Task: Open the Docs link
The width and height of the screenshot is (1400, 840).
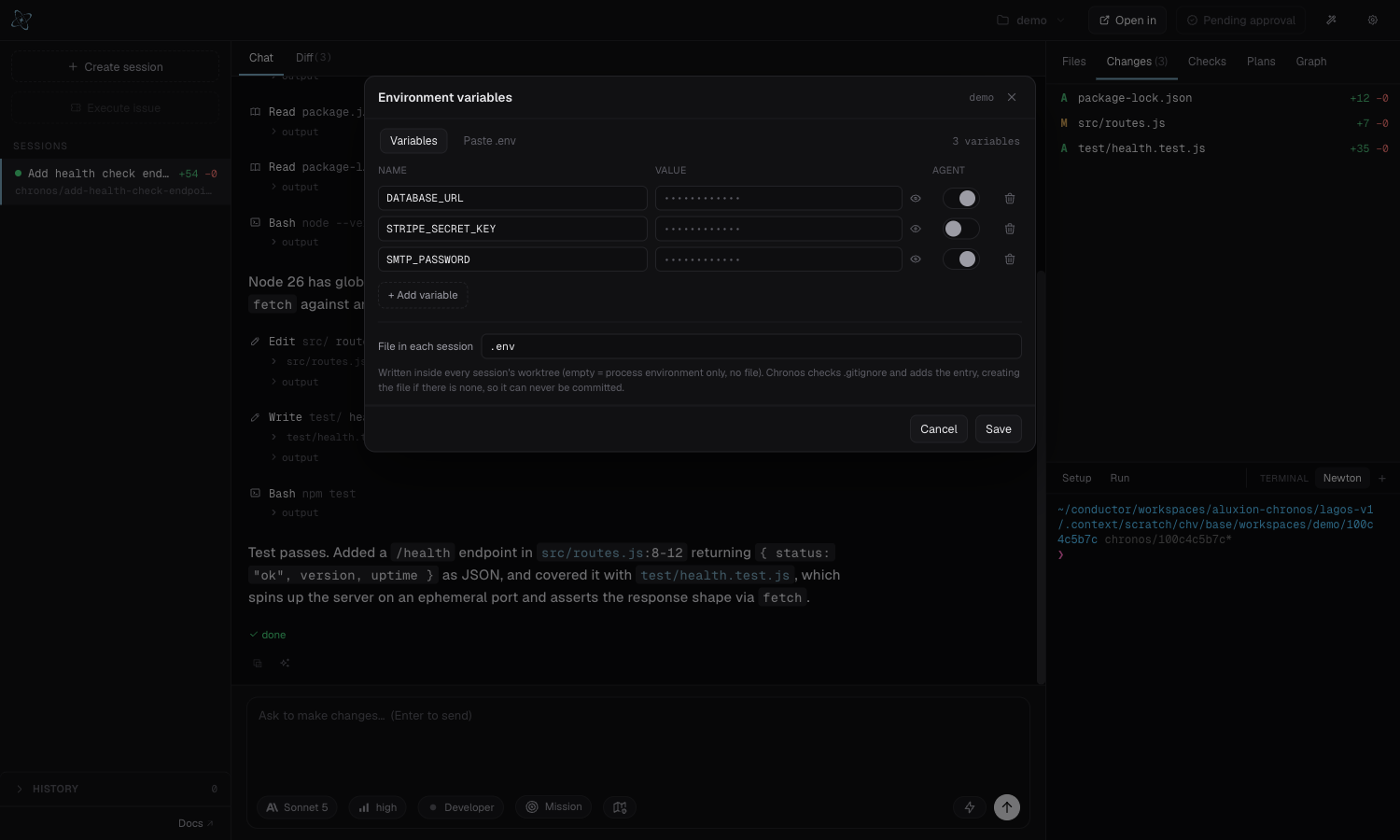Action: [x=196, y=823]
